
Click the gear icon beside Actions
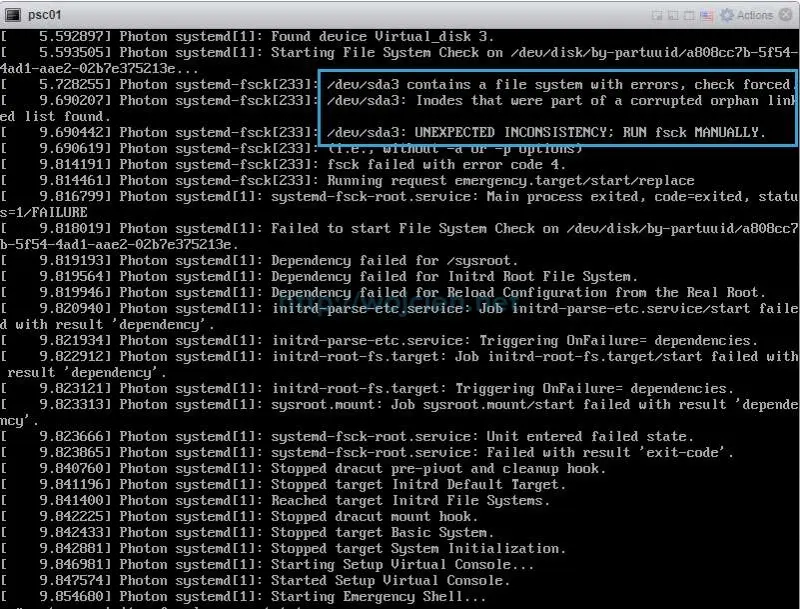coord(727,15)
